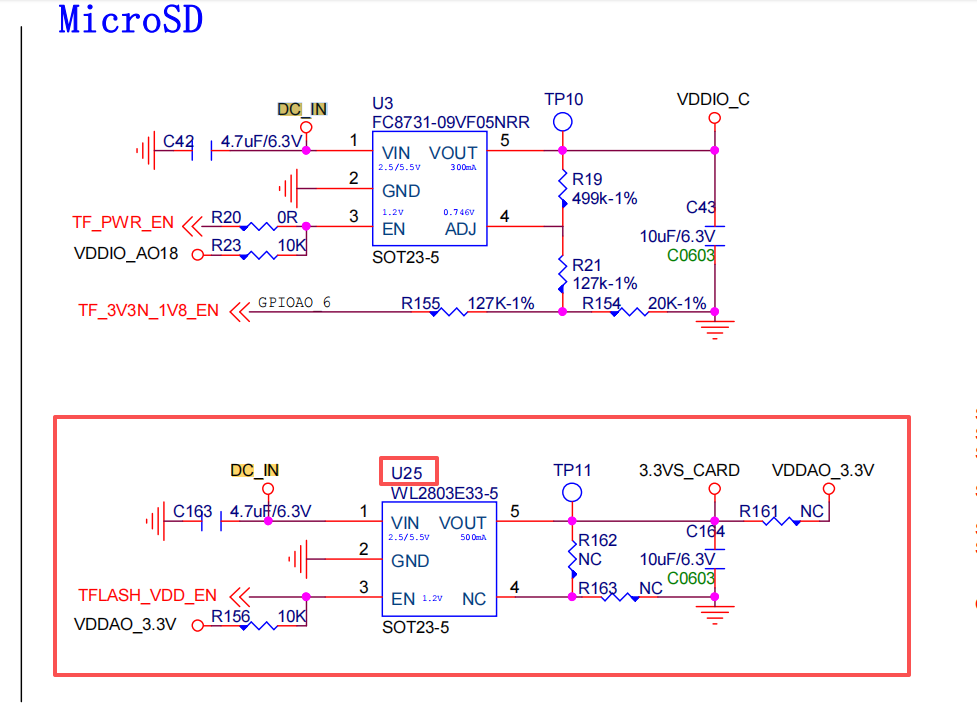Screen dimensions: 977x719
Task: Click the R162 resistor designator
Action: [598, 540]
